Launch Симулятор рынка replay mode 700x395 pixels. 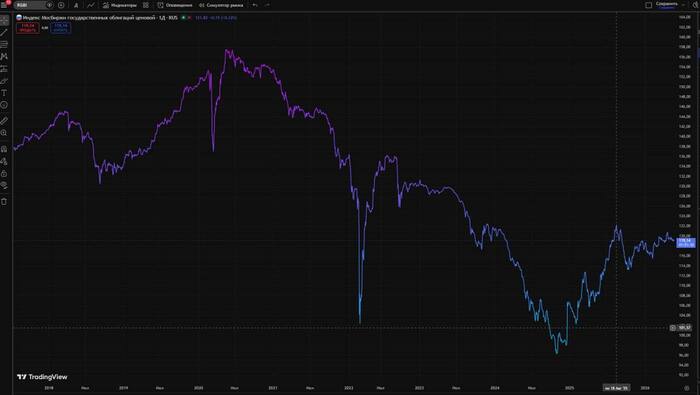pyautogui.click(x=221, y=5)
